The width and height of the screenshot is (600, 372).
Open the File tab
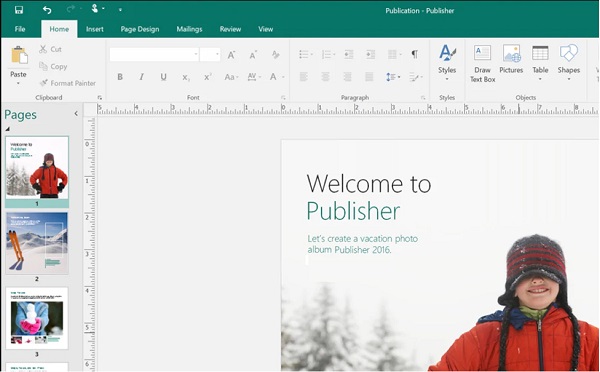[x=20, y=29]
